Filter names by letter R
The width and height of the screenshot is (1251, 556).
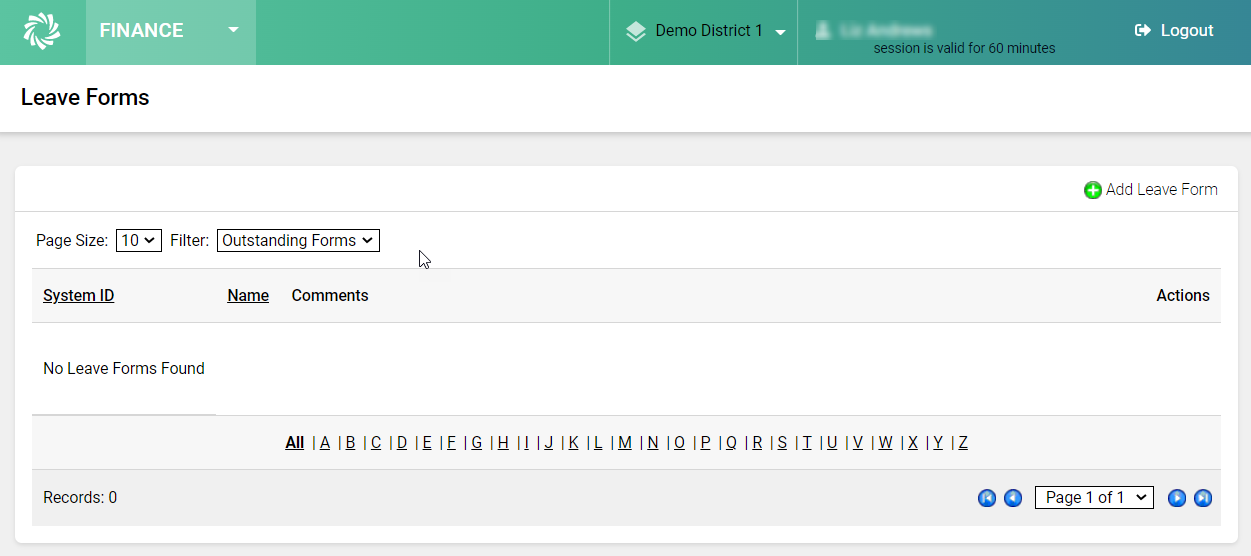[757, 443]
